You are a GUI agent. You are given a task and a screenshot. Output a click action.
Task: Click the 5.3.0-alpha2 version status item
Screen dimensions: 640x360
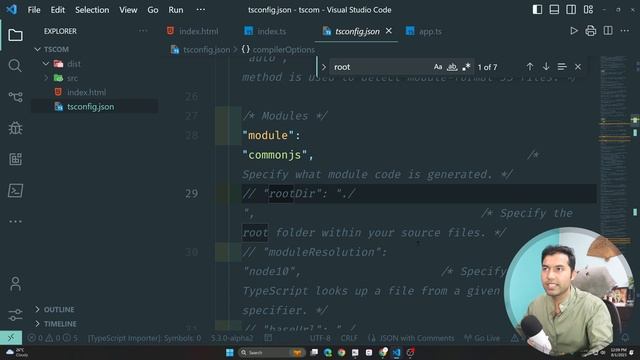tap(232, 338)
